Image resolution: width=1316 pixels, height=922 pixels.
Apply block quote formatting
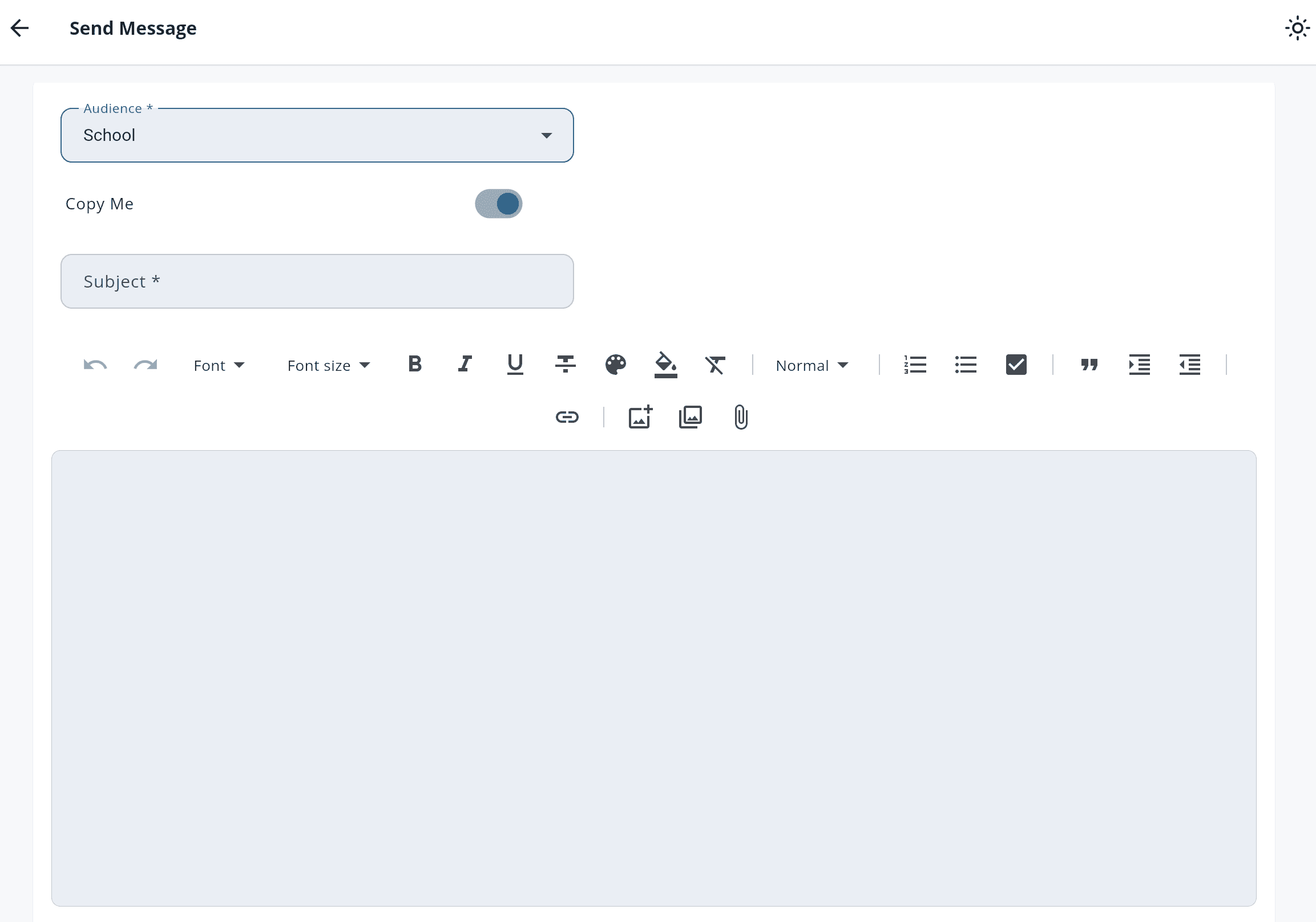click(x=1089, y=365)
